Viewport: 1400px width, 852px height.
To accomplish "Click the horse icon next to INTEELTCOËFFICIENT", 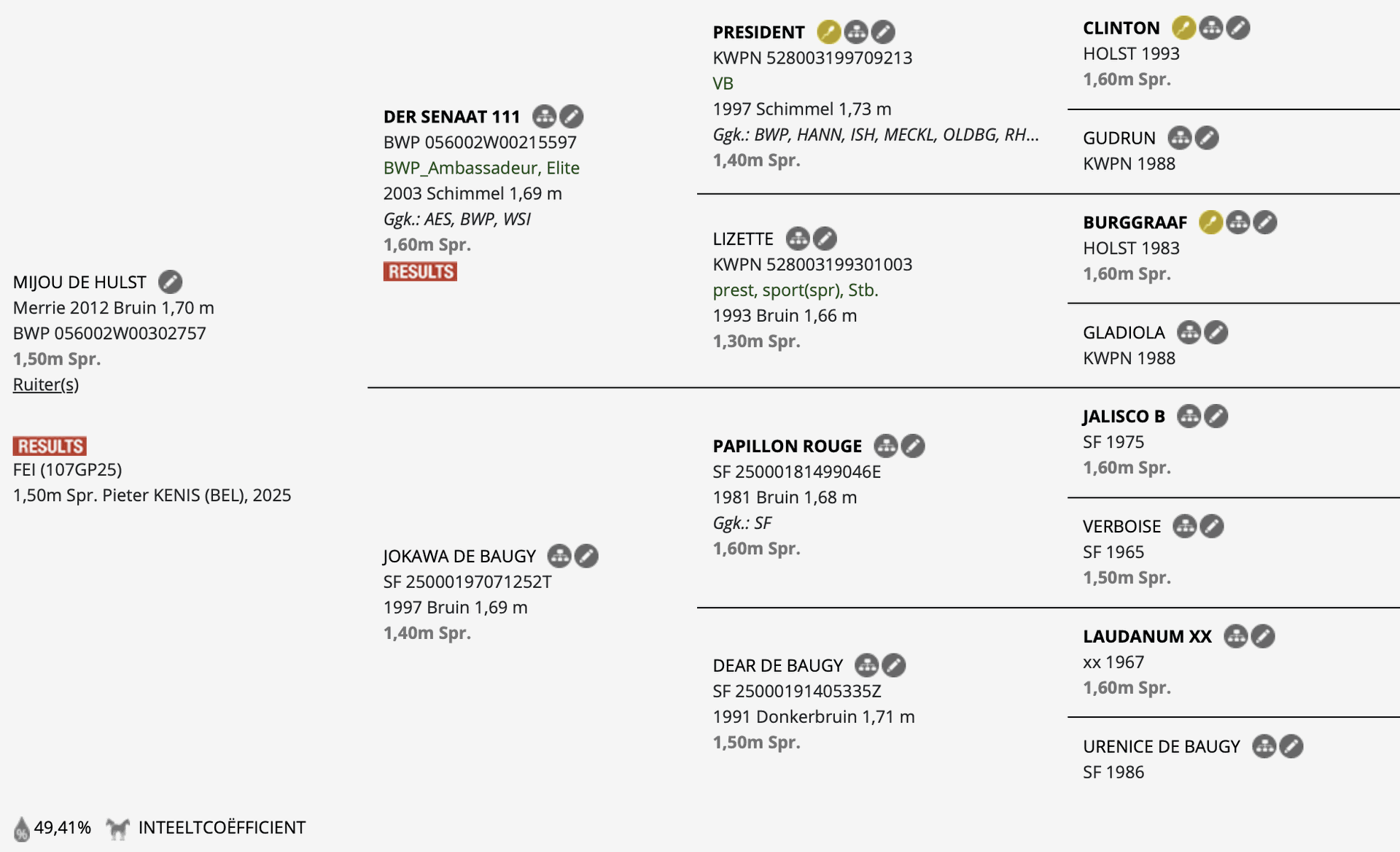I will [x=117, y=828].
